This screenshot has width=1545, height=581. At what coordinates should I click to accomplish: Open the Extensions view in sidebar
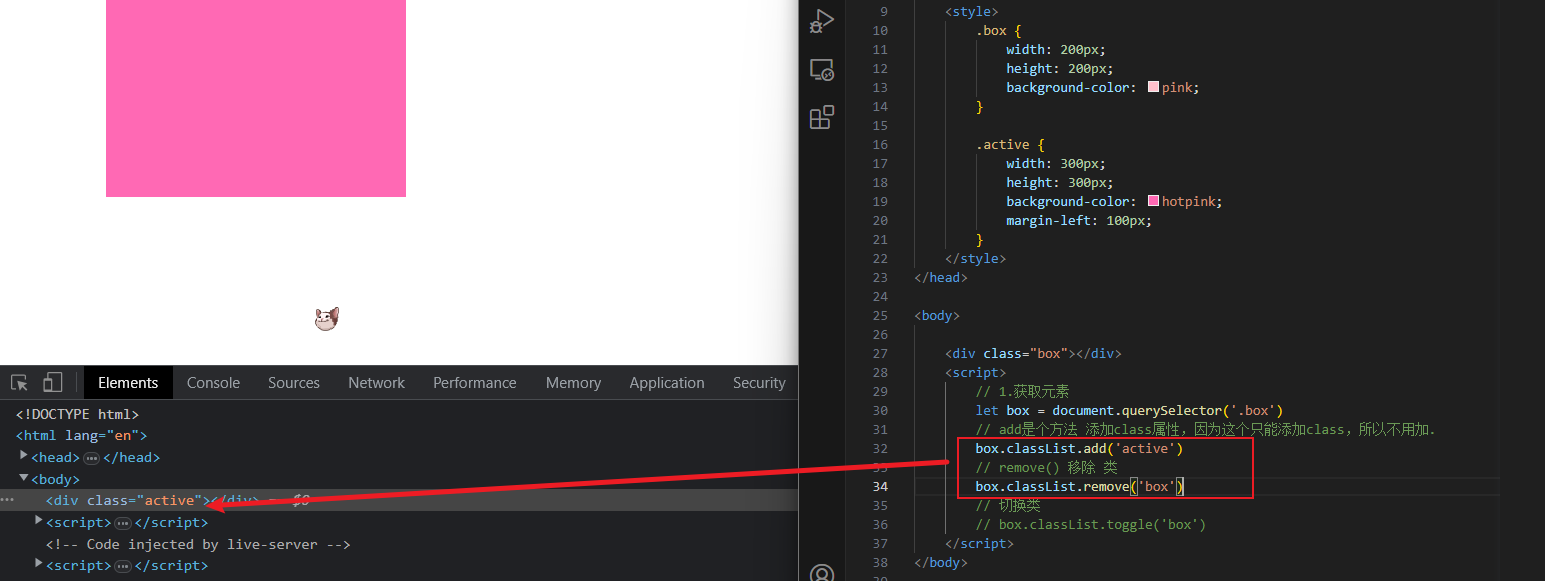point(821,118)
